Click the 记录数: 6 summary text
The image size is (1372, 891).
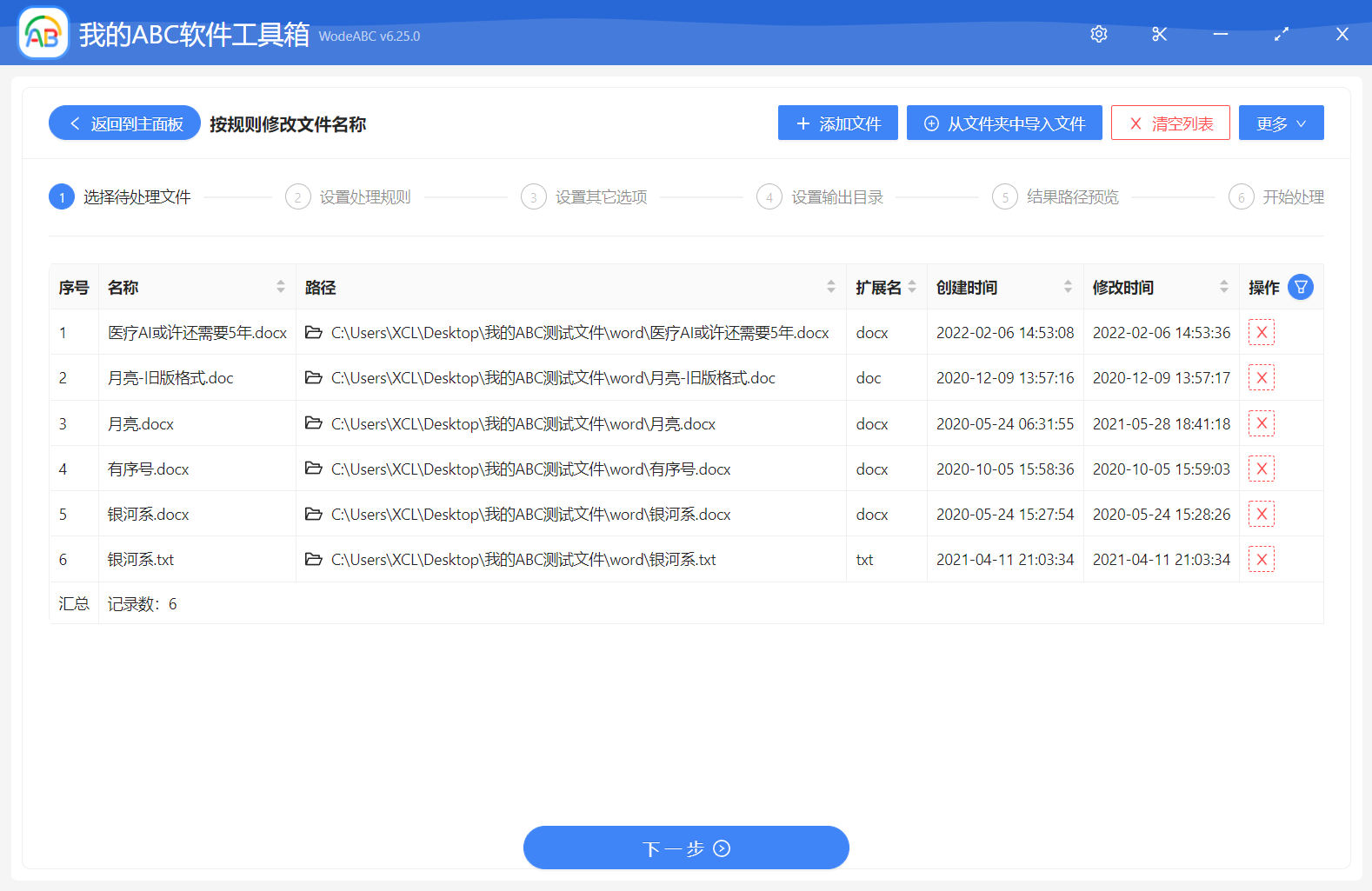(143, 603)
